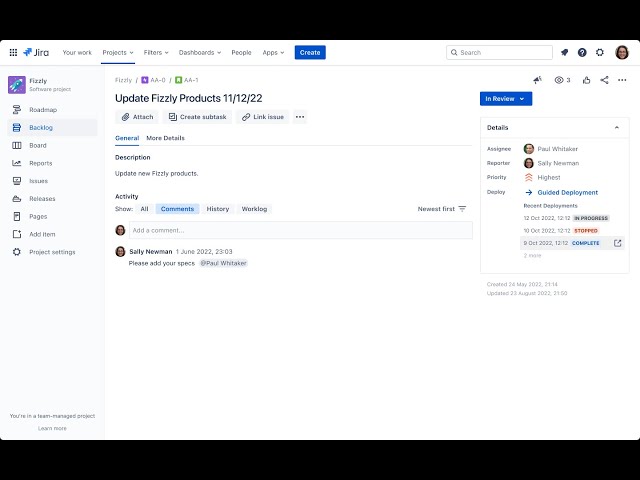Click the Fizzly project rocket icon
The height and width of the screenshot is (480, 640).
17,84
